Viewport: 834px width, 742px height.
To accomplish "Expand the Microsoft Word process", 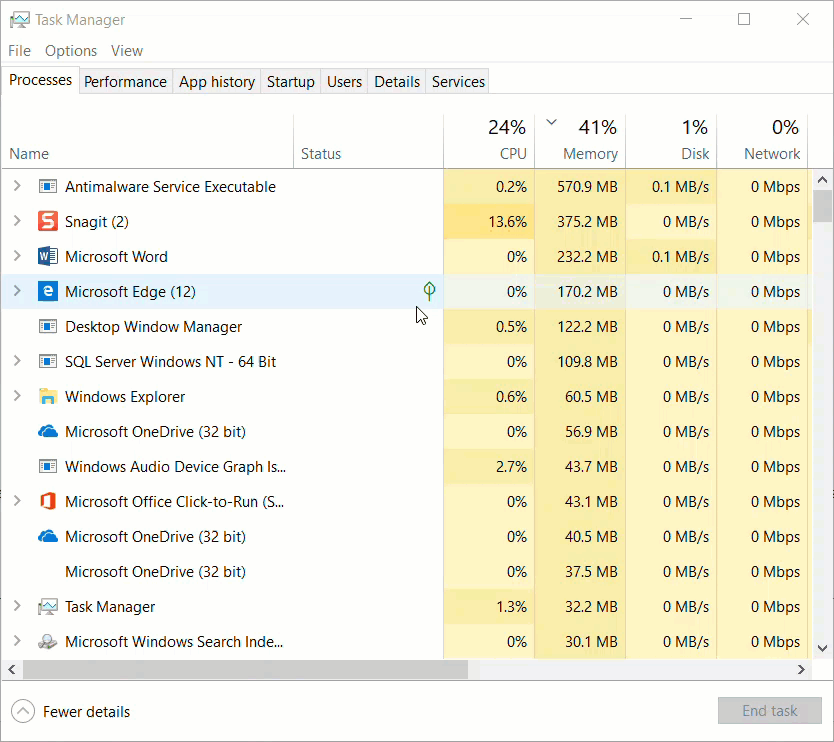I will coord(17,256).
